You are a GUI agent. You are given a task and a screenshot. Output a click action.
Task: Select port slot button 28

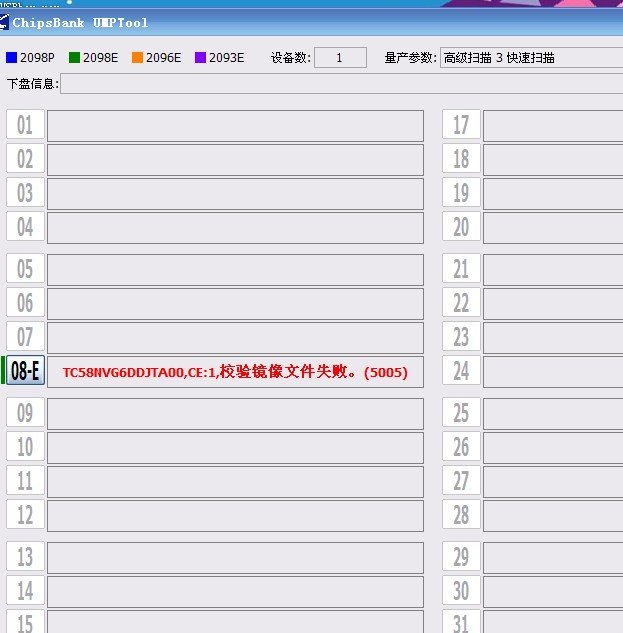pyautogui.click(x=461, y=516)
